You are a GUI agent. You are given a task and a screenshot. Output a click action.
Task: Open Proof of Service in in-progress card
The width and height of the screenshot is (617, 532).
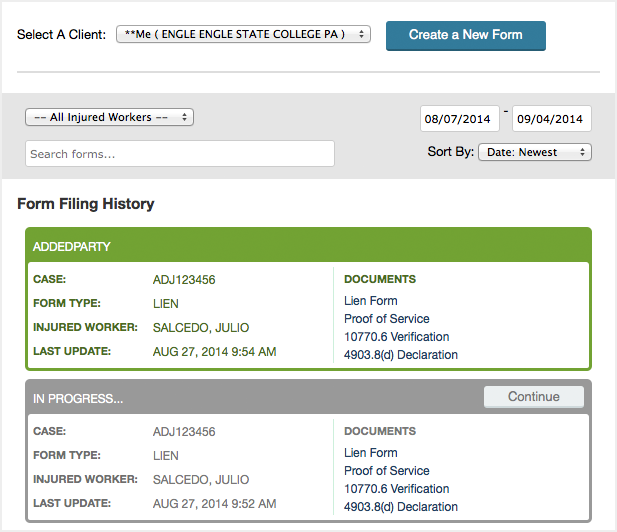(386, 471)
